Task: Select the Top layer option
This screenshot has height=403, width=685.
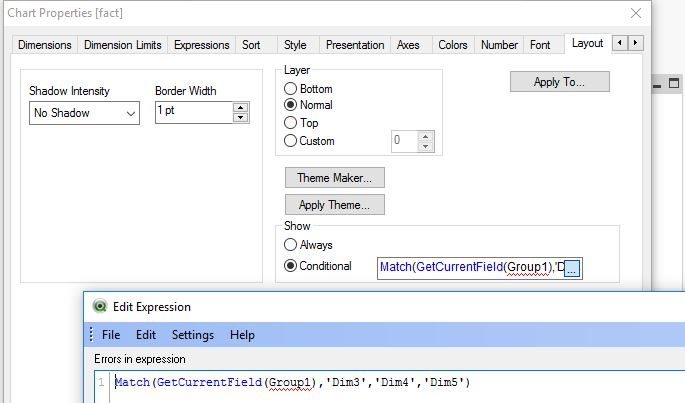Action: point(291,123)
